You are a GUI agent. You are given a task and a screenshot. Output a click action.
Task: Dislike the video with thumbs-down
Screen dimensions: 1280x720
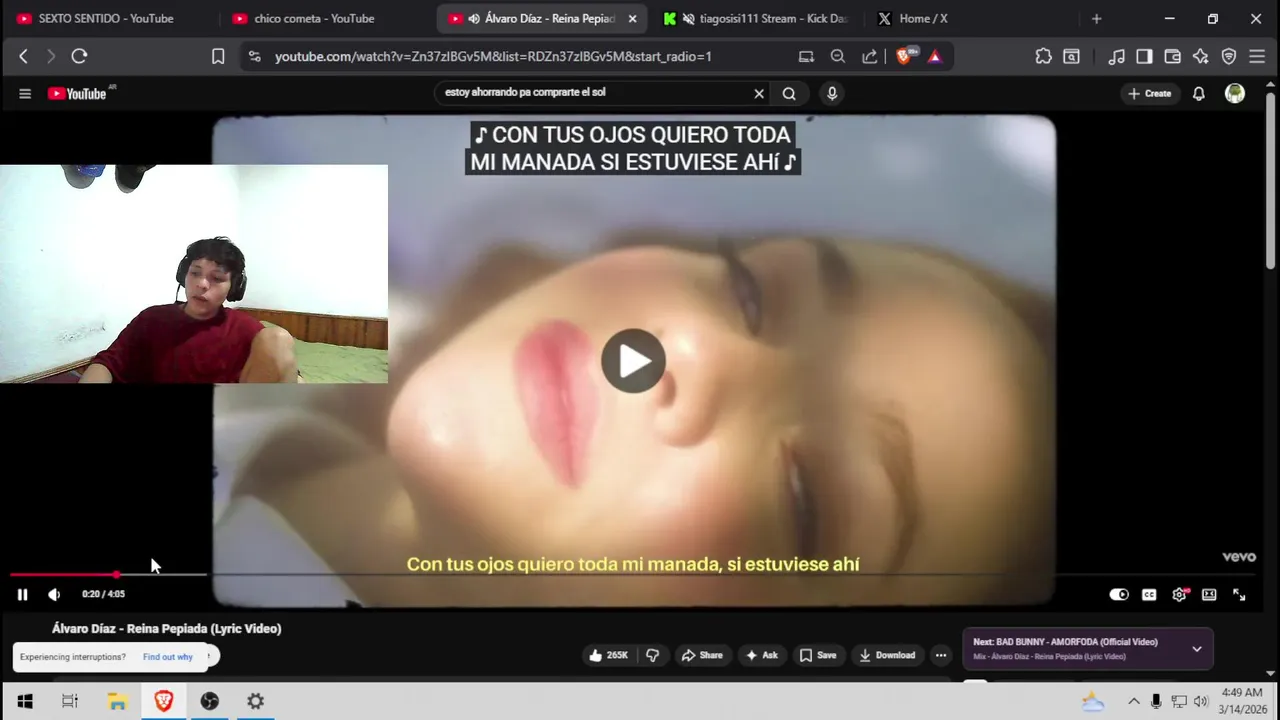point(653,655)
